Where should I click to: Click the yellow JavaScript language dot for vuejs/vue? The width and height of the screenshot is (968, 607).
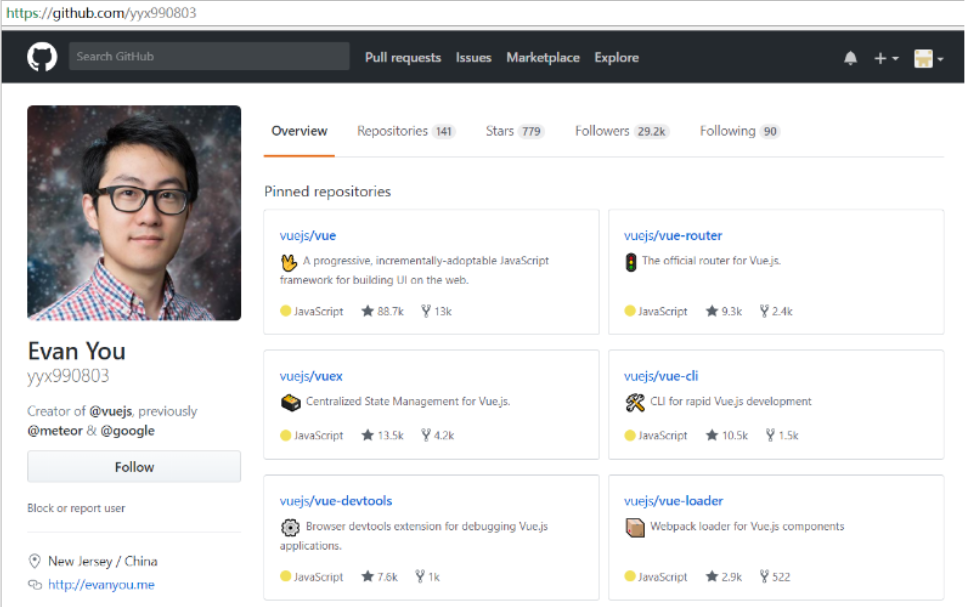tap(285, 311)
